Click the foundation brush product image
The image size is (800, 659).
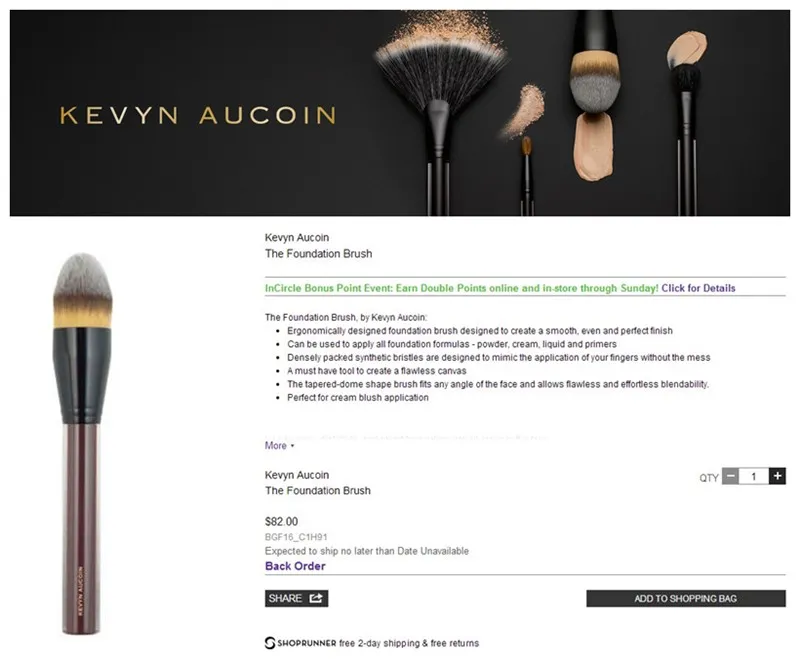pos(82,444)
